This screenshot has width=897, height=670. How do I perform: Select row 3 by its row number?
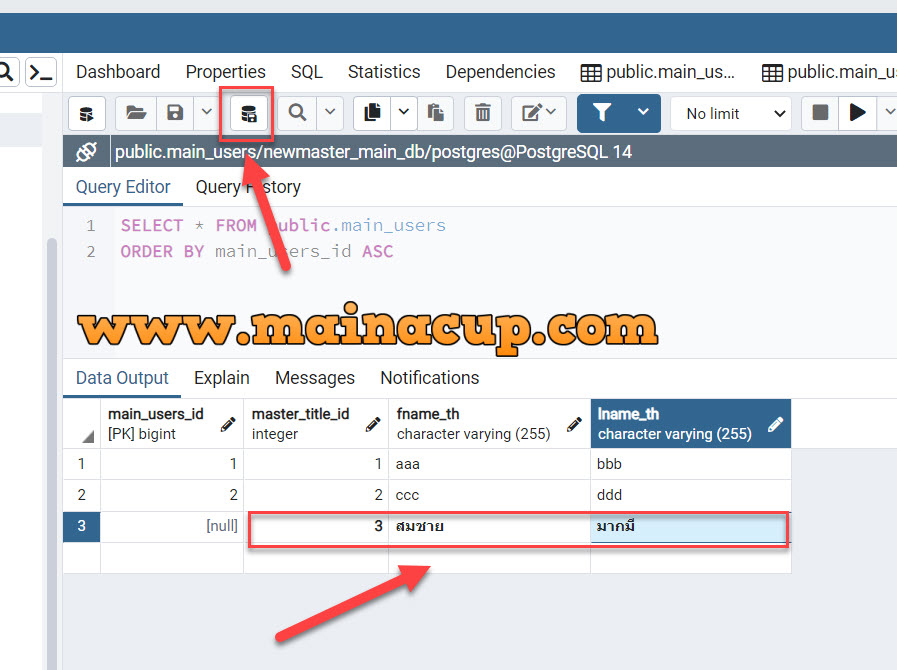pyautogui.click(x=81, y=526)
